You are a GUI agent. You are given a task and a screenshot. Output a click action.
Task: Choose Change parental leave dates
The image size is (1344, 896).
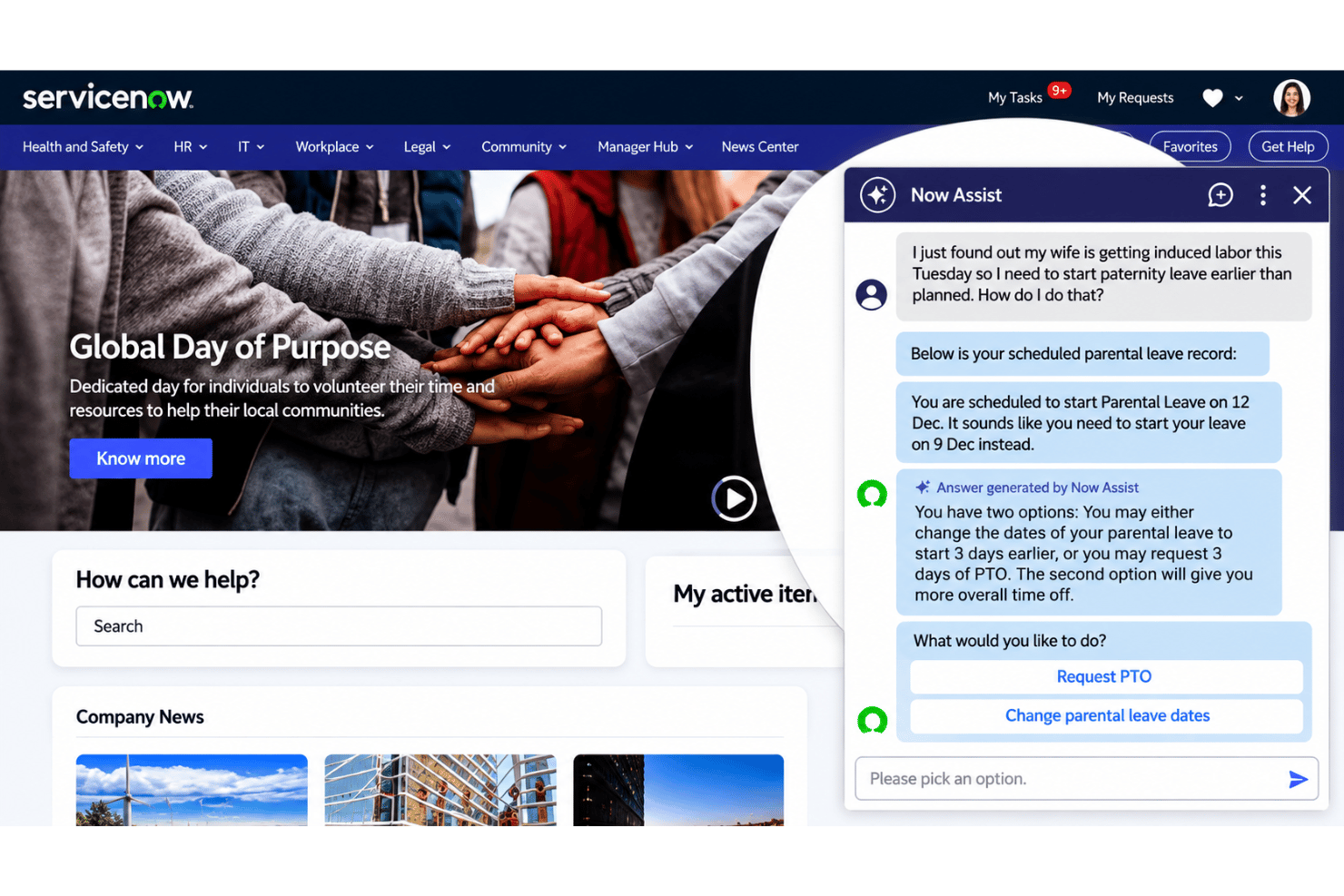click(x=1105, y=716)
